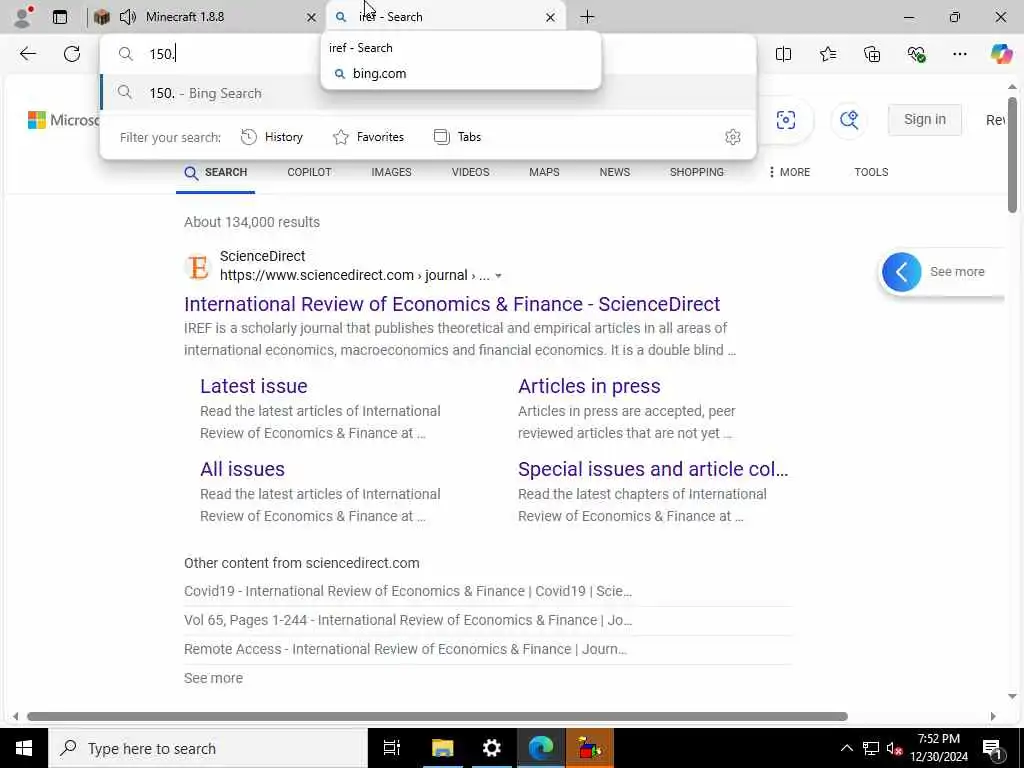Click the horizontal scrollbar thumb

point(438,716)
